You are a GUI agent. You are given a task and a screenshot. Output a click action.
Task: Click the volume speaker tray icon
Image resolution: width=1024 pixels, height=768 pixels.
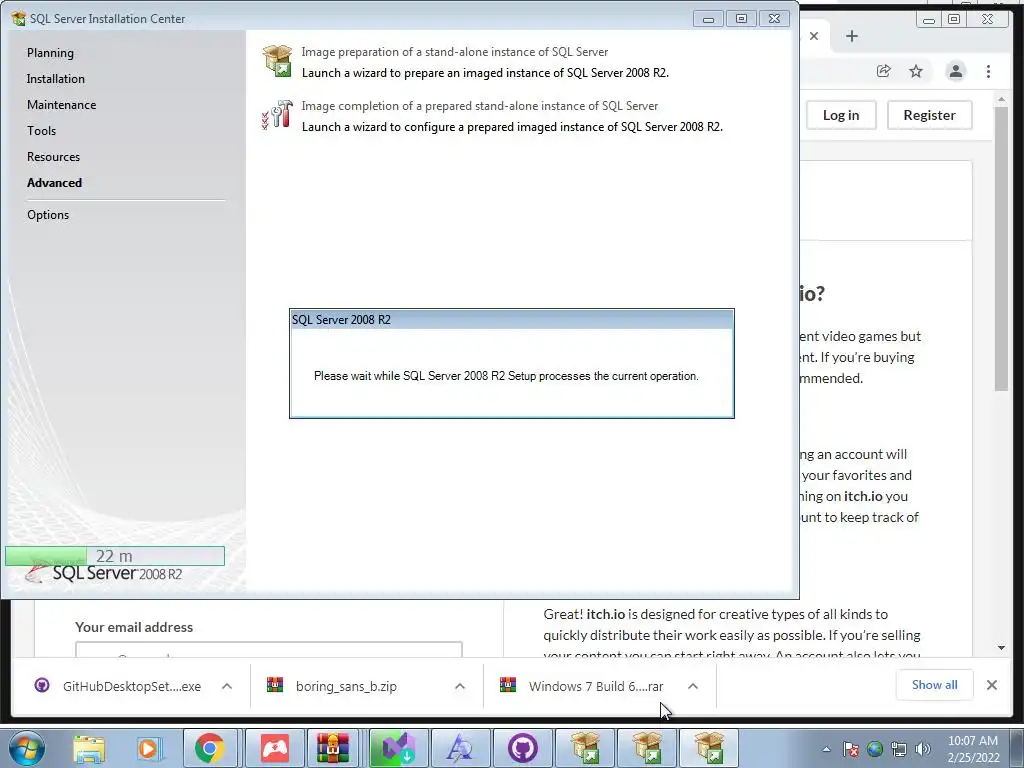pos(923,749)
